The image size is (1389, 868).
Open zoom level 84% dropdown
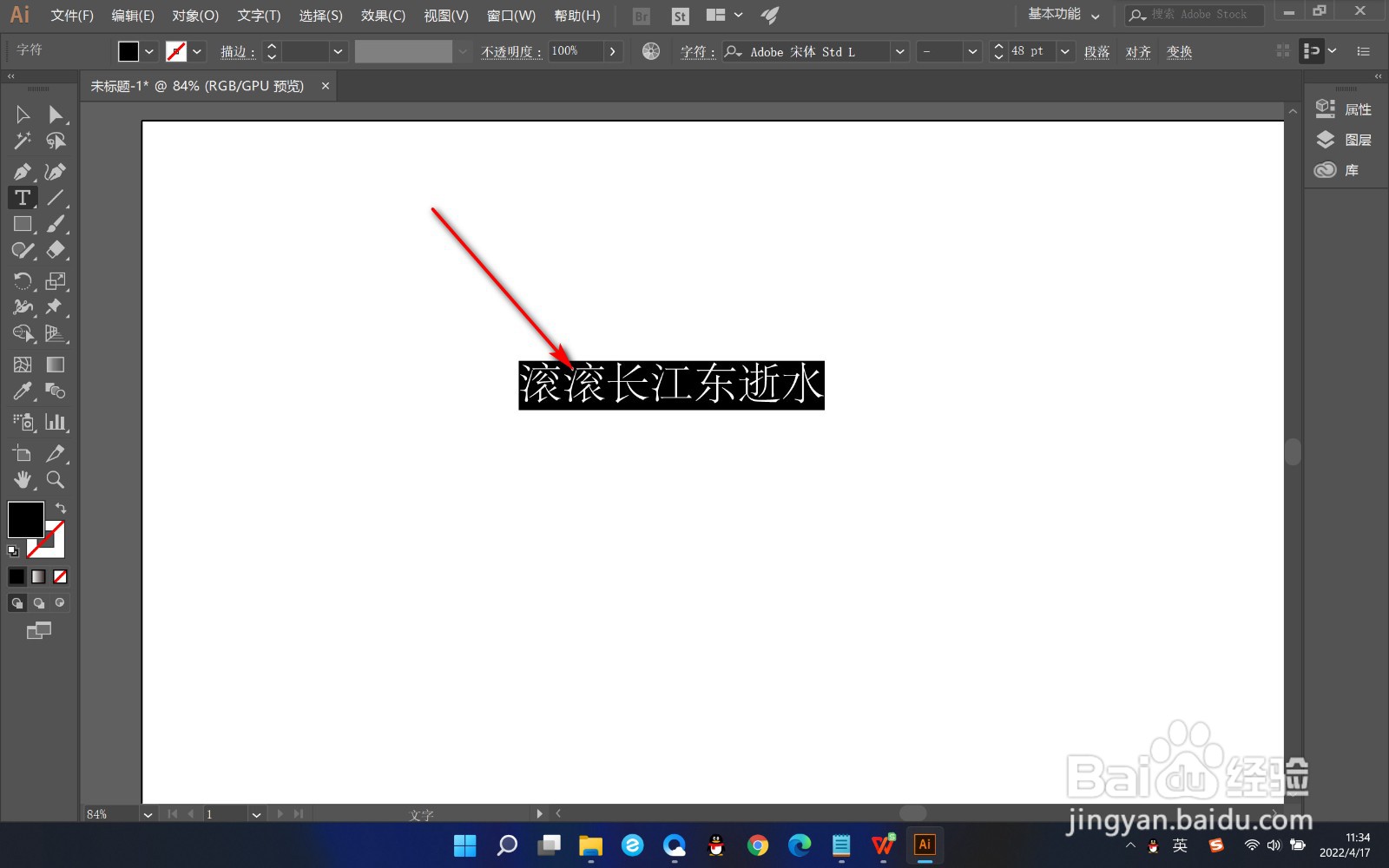(148, 814)
